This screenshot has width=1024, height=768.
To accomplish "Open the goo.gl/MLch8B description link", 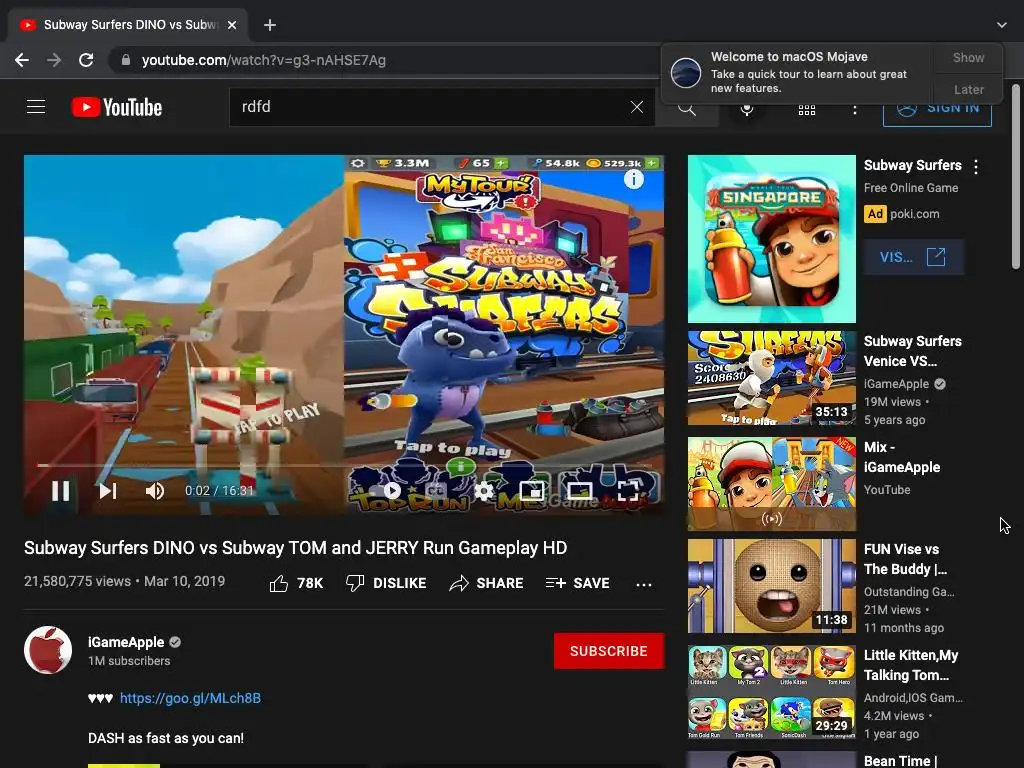I will coord(190,698).
